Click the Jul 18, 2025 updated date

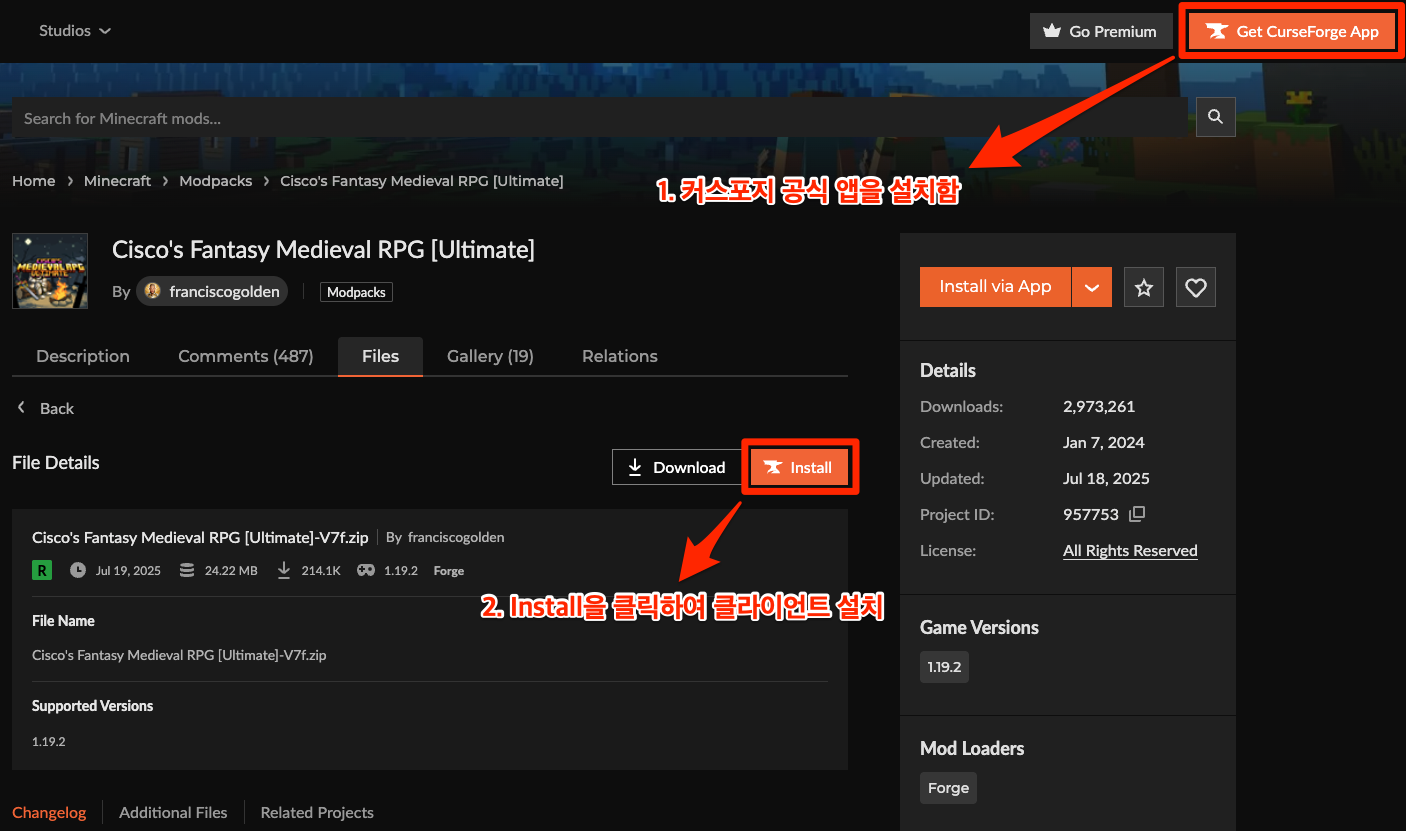coord(1106,478)
